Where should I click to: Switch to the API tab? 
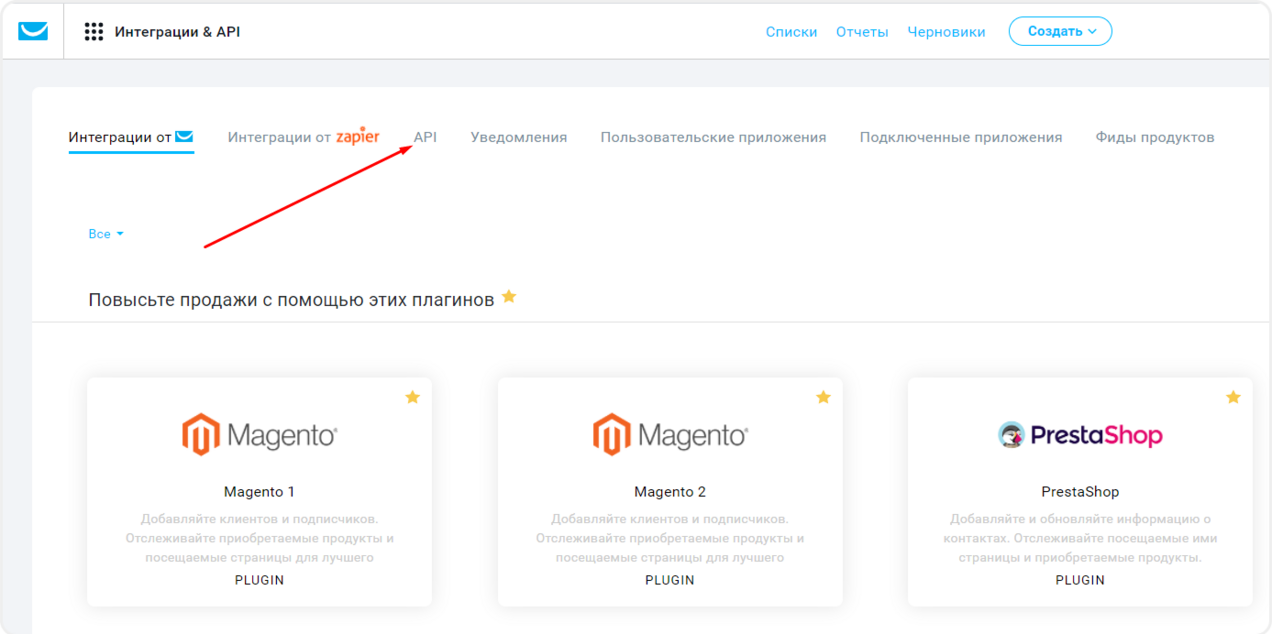(425, 137)
